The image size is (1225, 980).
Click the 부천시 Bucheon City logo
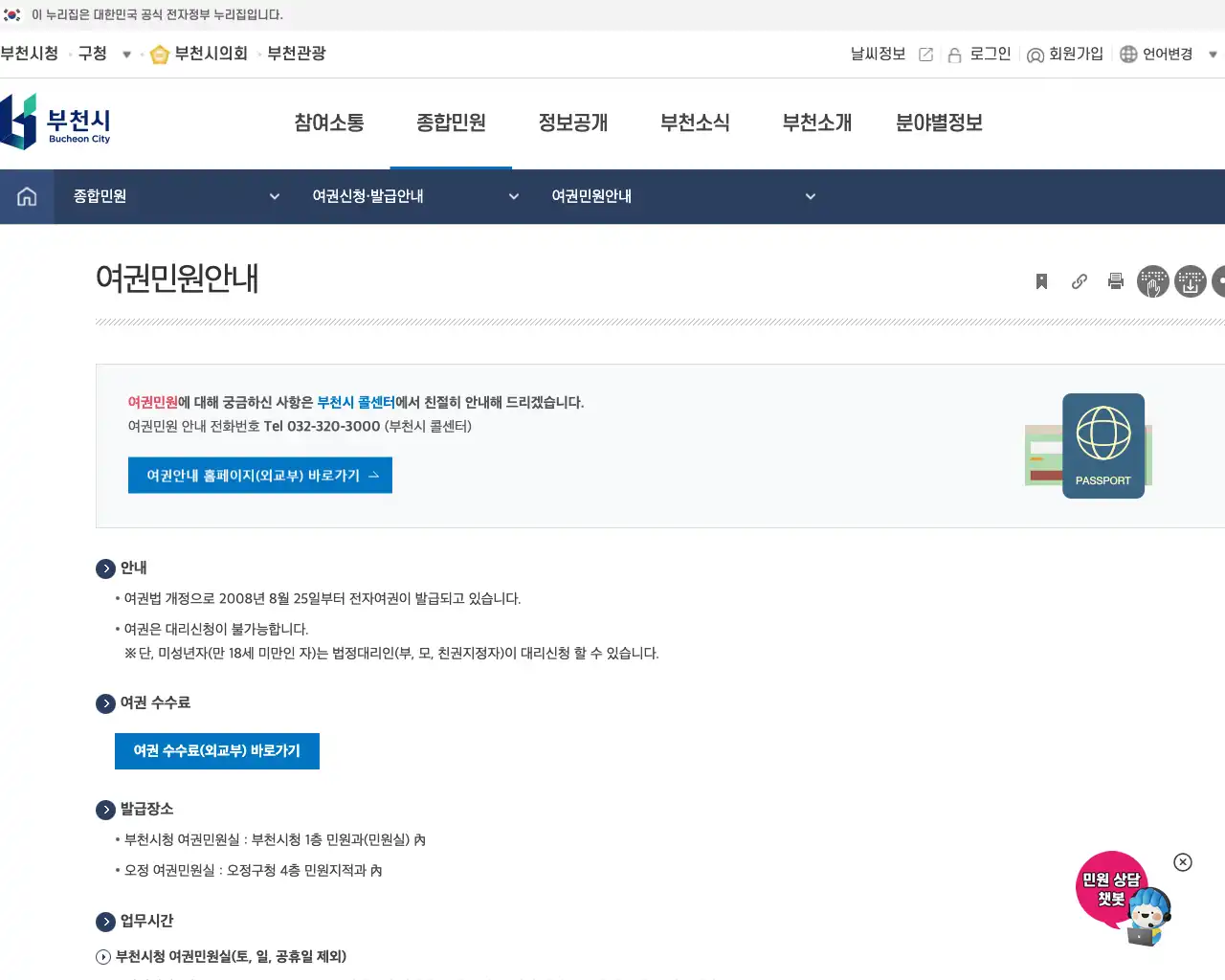coord(56,122)
